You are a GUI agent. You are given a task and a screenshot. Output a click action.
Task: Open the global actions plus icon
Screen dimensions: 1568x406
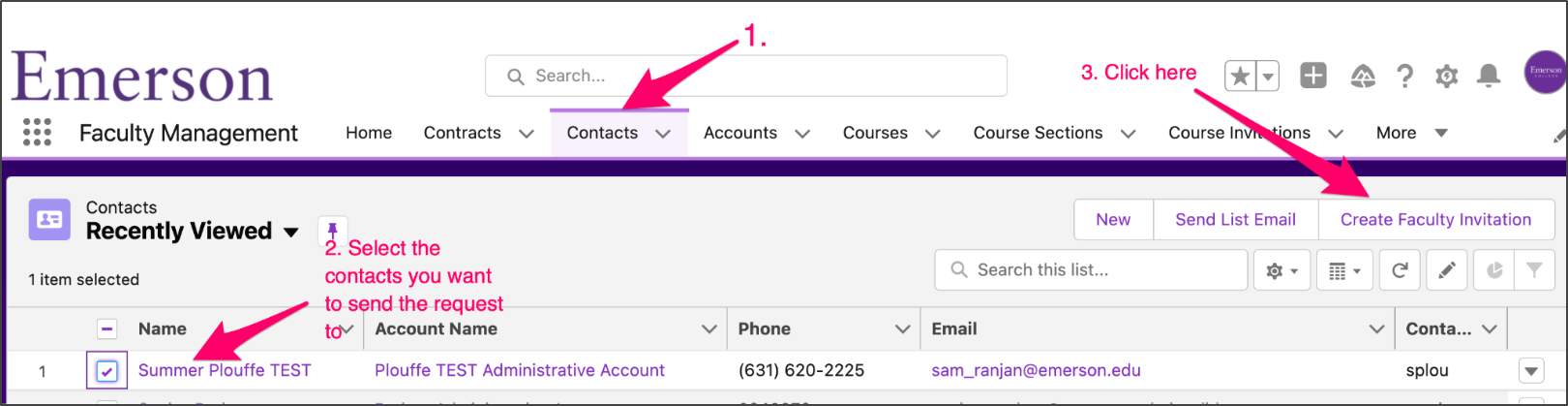[x=1313, y=76]
